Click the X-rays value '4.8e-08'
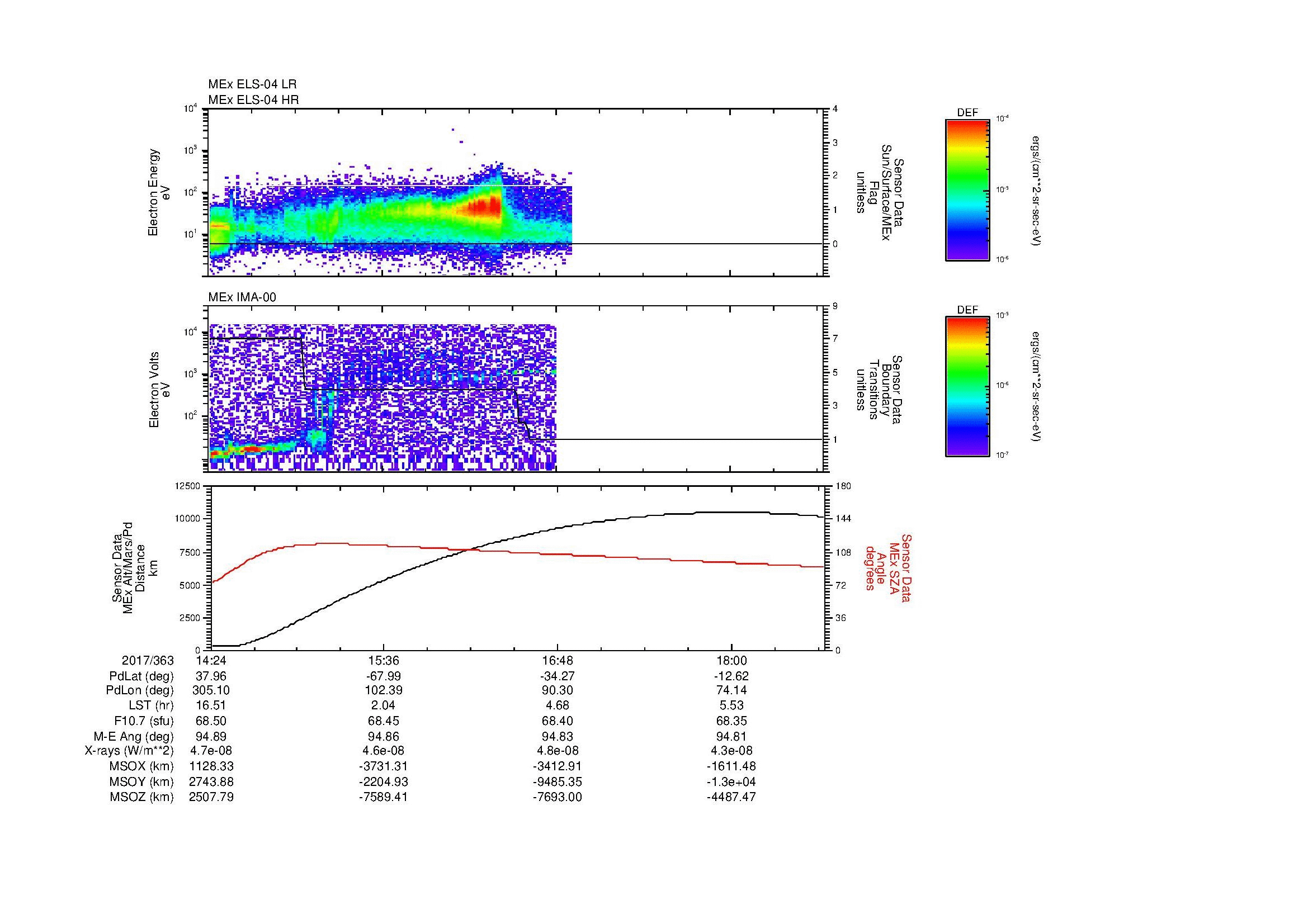Viewport: 1308px width, 924px height. coord(558,751)
